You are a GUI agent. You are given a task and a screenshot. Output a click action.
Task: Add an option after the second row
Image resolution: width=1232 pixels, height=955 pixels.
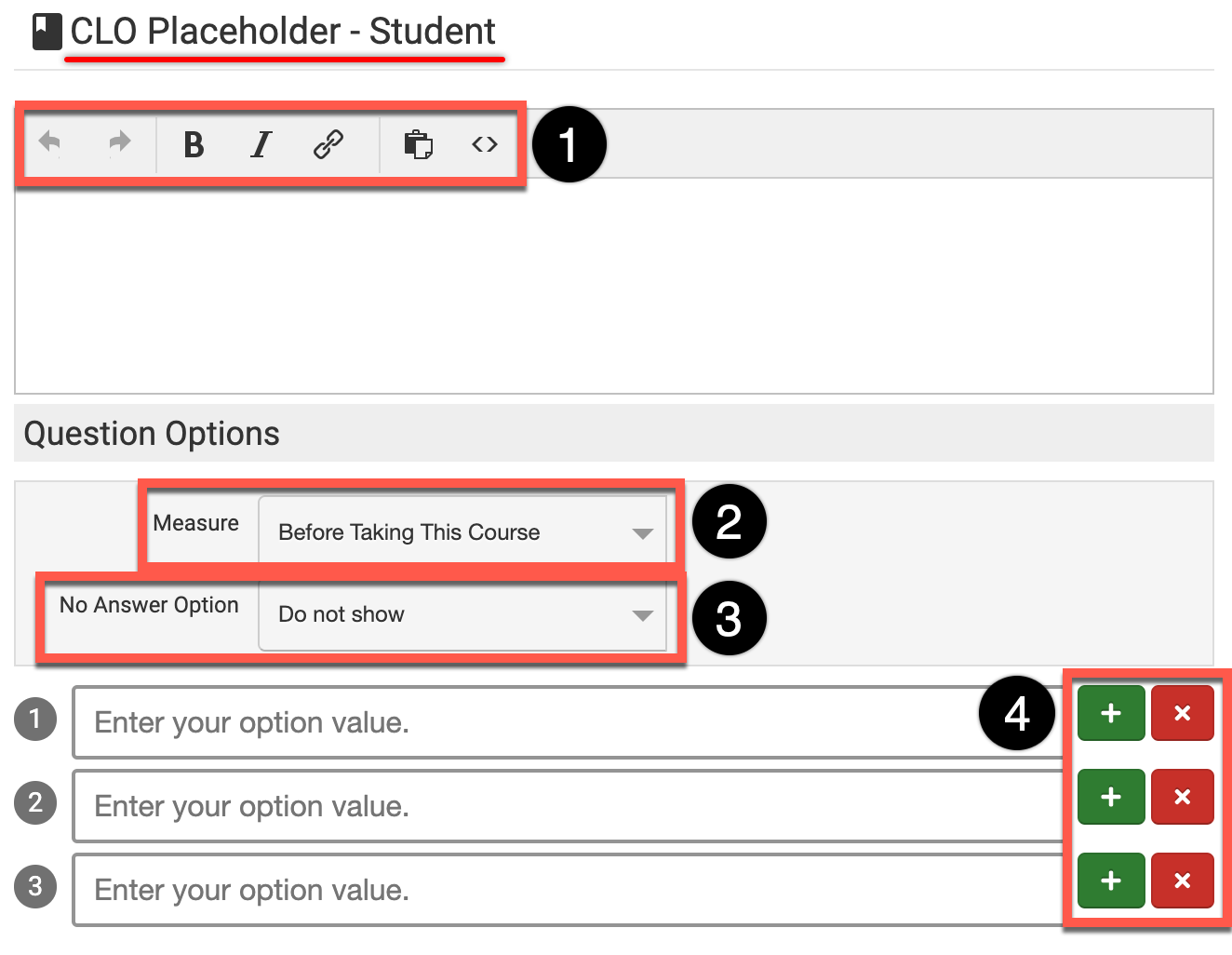1111,798
